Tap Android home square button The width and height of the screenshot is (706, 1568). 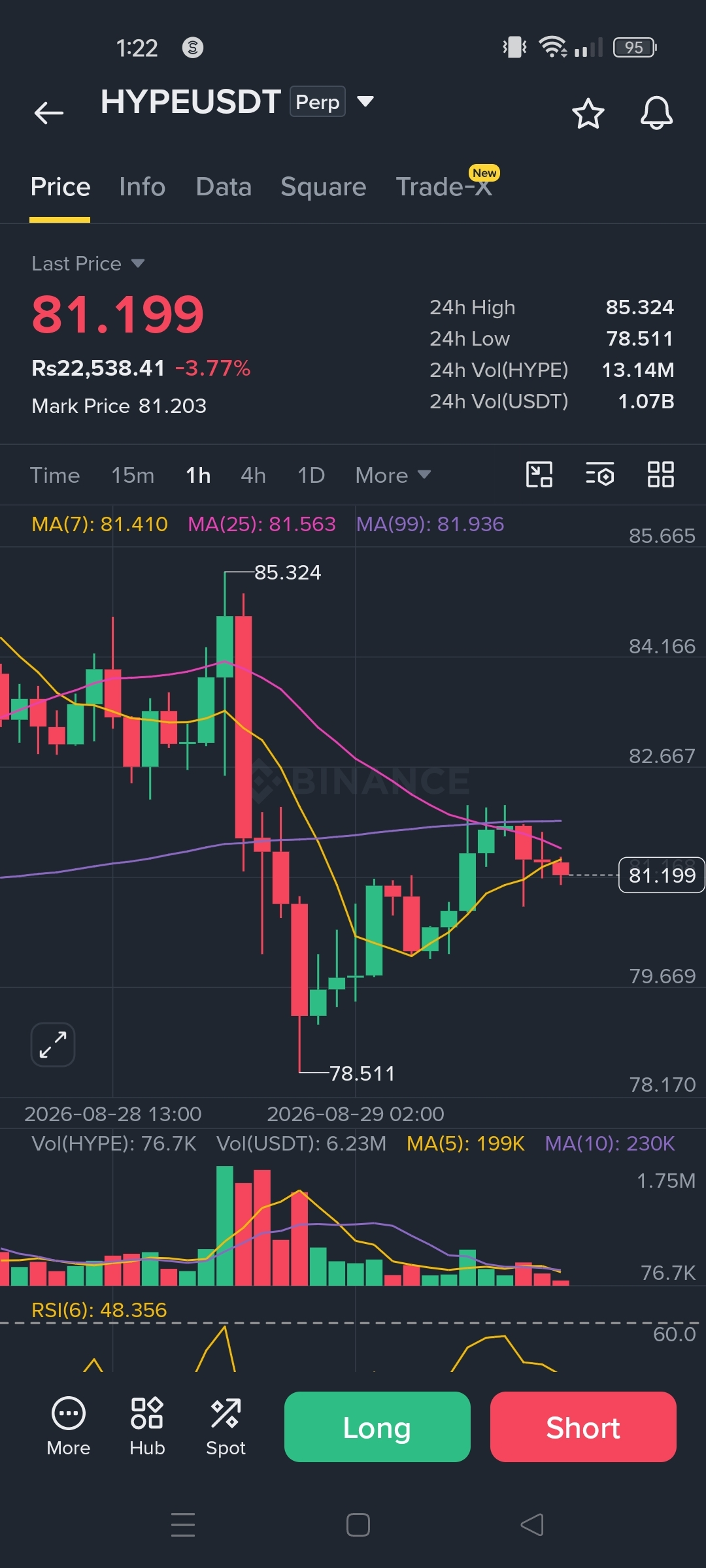click(x=358, y=1525)
